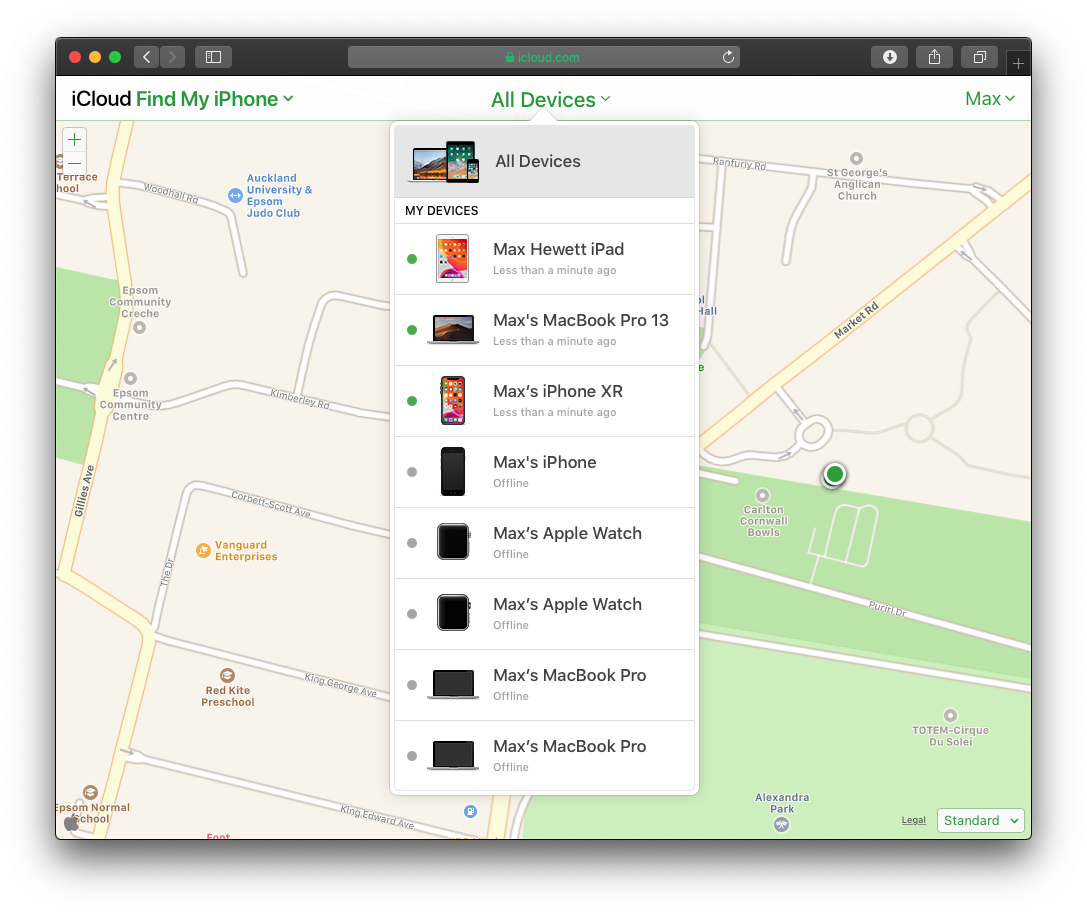
Task: Click the Red Kite Preschool marker
Action: 227,675
